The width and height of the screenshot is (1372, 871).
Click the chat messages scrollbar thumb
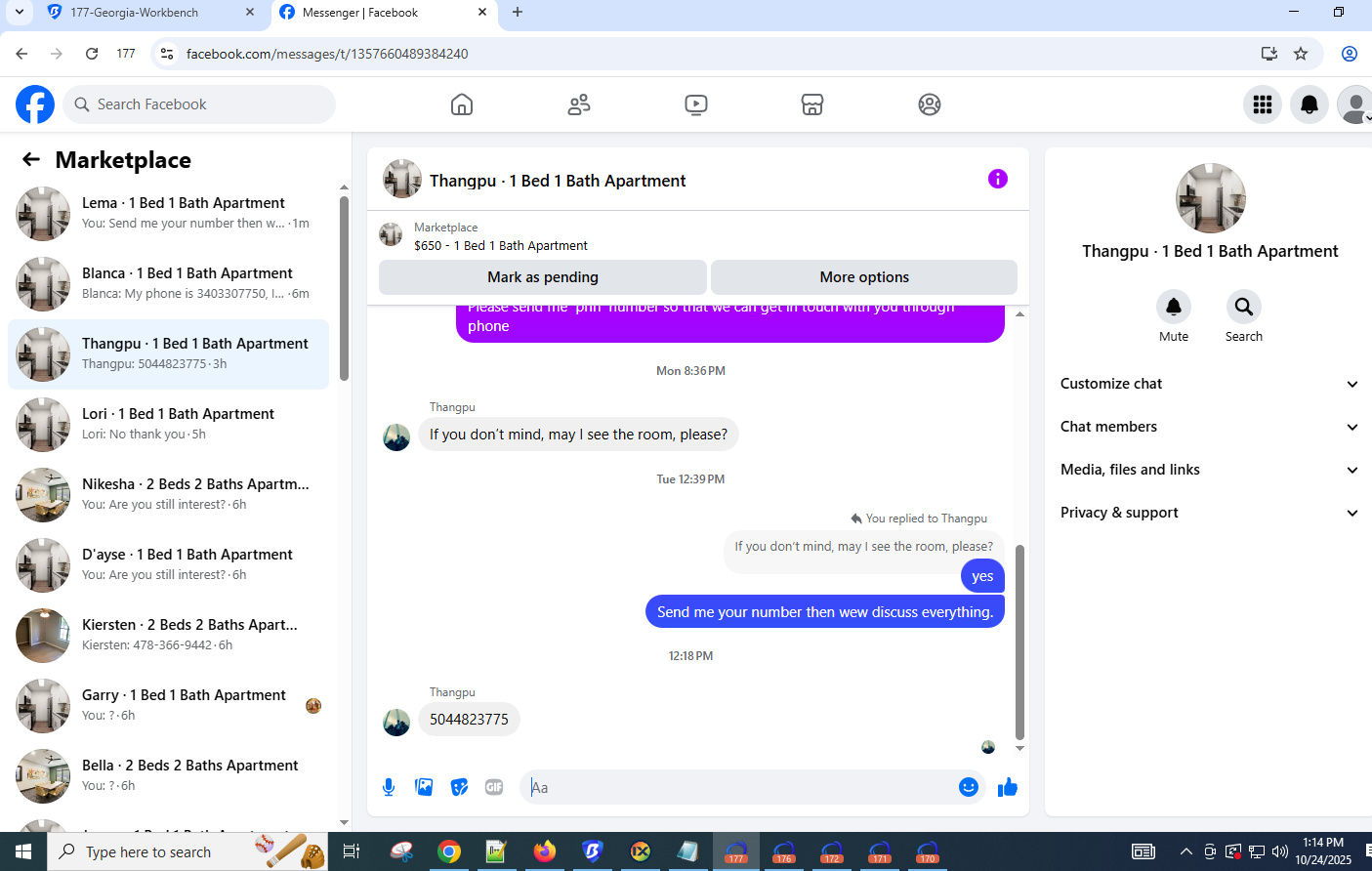point(1019,643)
